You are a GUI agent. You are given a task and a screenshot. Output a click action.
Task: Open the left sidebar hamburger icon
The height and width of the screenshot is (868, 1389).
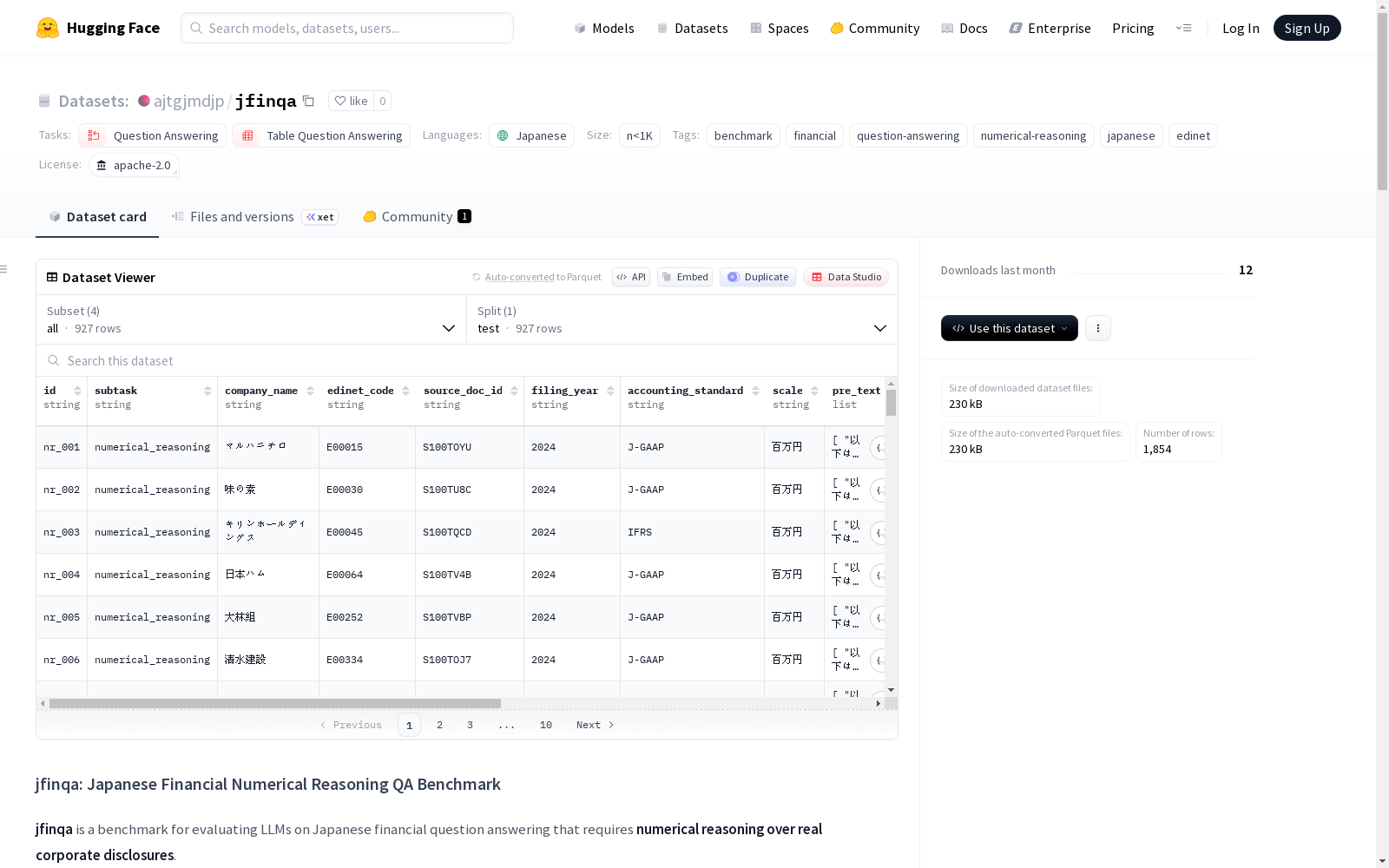pyautogui.click(x=3, y=269)
